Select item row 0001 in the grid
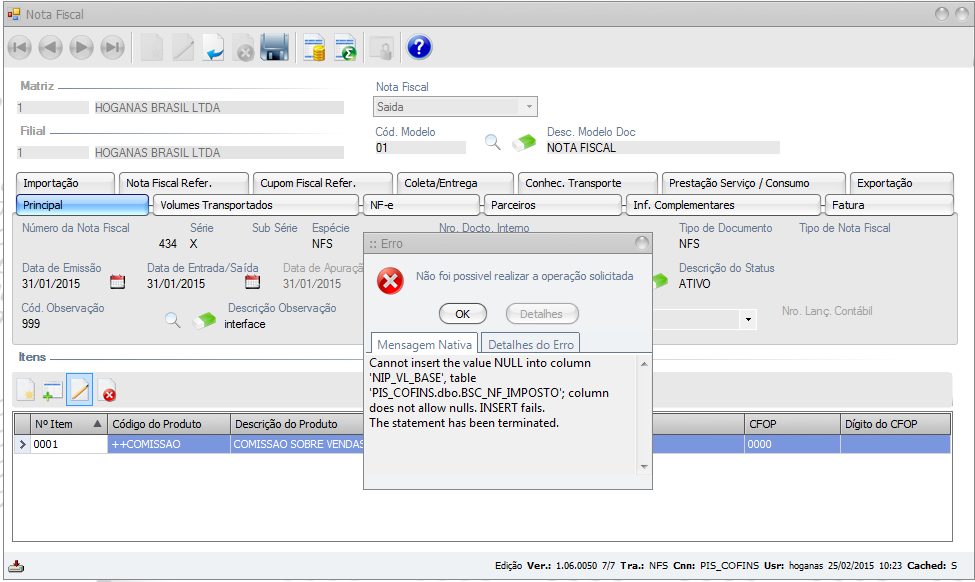 pos(68,444)
